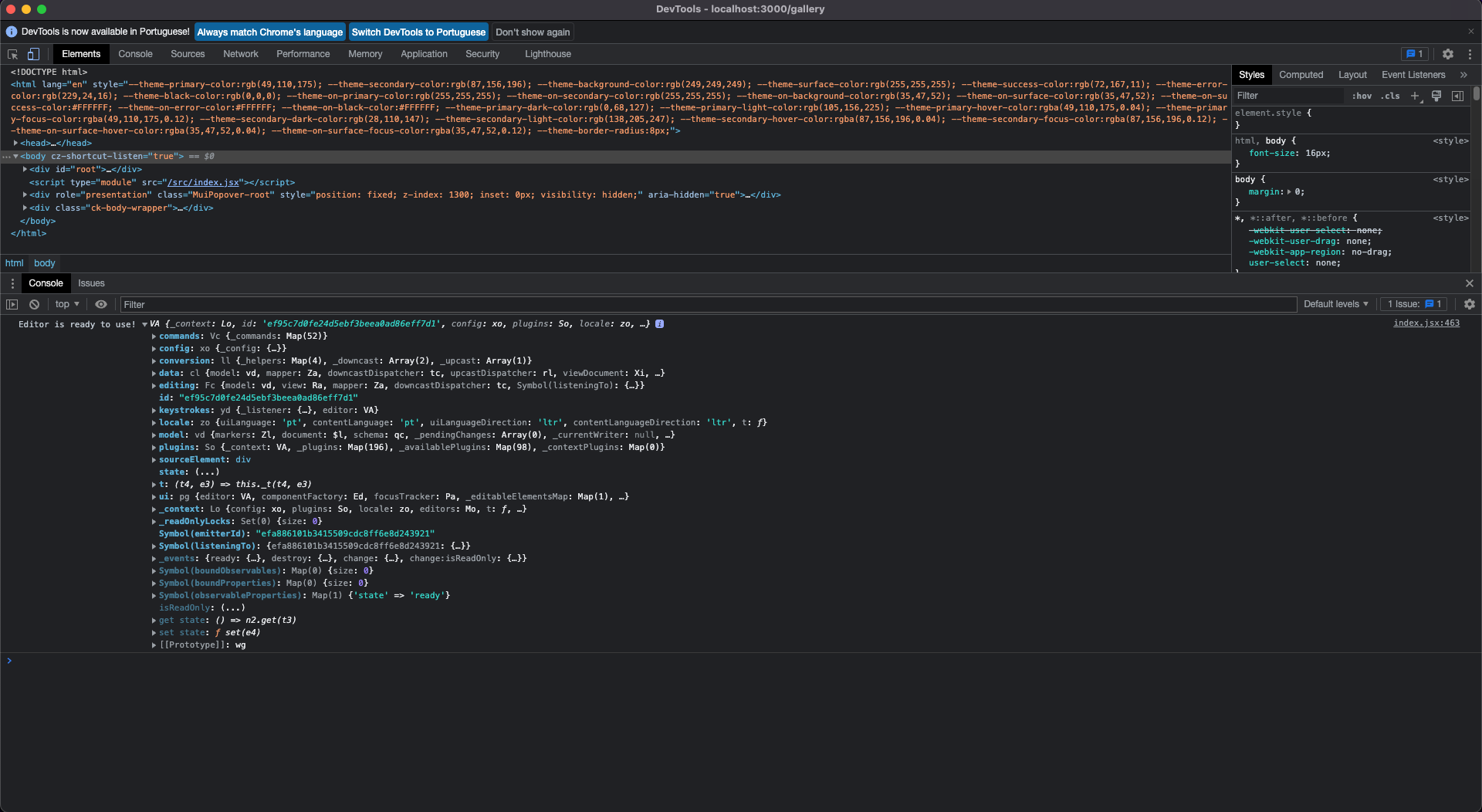Expand the head element in the DOM tree
Viewport: 1482px width, 812px height.
15,143
